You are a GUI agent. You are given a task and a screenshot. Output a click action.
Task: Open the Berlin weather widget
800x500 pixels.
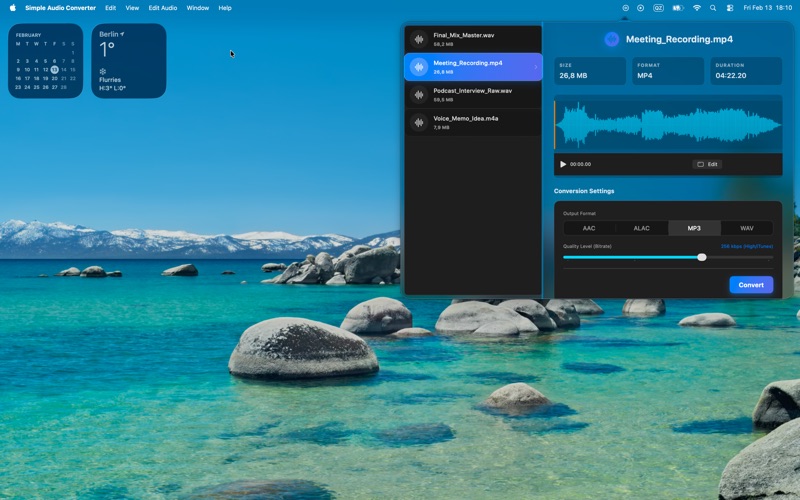coord(129,61)
